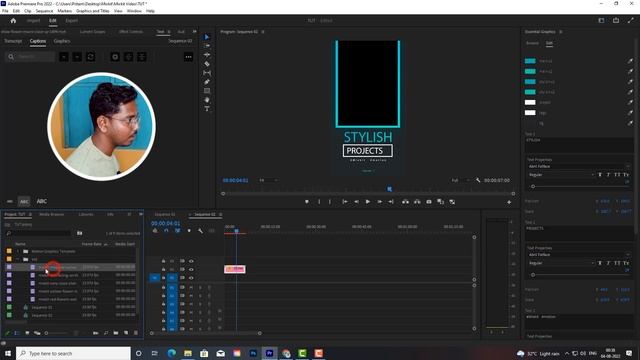Toggle V3 track output eye
Screen dimensions: 640x360
[191, 261]
